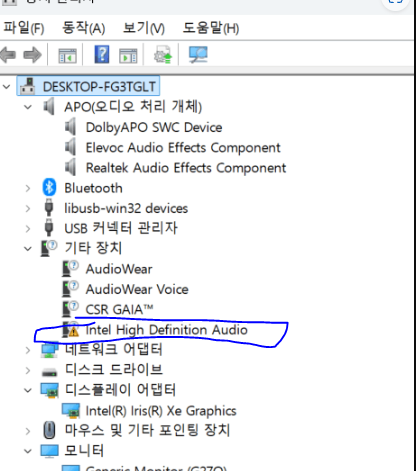This screenshot has height=471, width=416.
Task: Click speaker icon of Realtek Audio Effects
Action: [70, 167]
